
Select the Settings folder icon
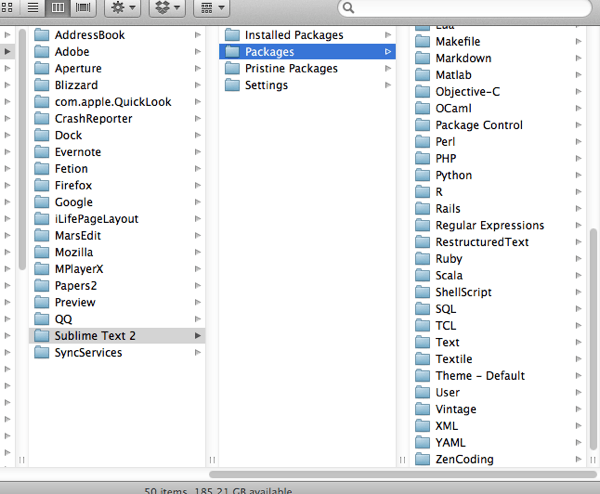click(x=232, y=85)
